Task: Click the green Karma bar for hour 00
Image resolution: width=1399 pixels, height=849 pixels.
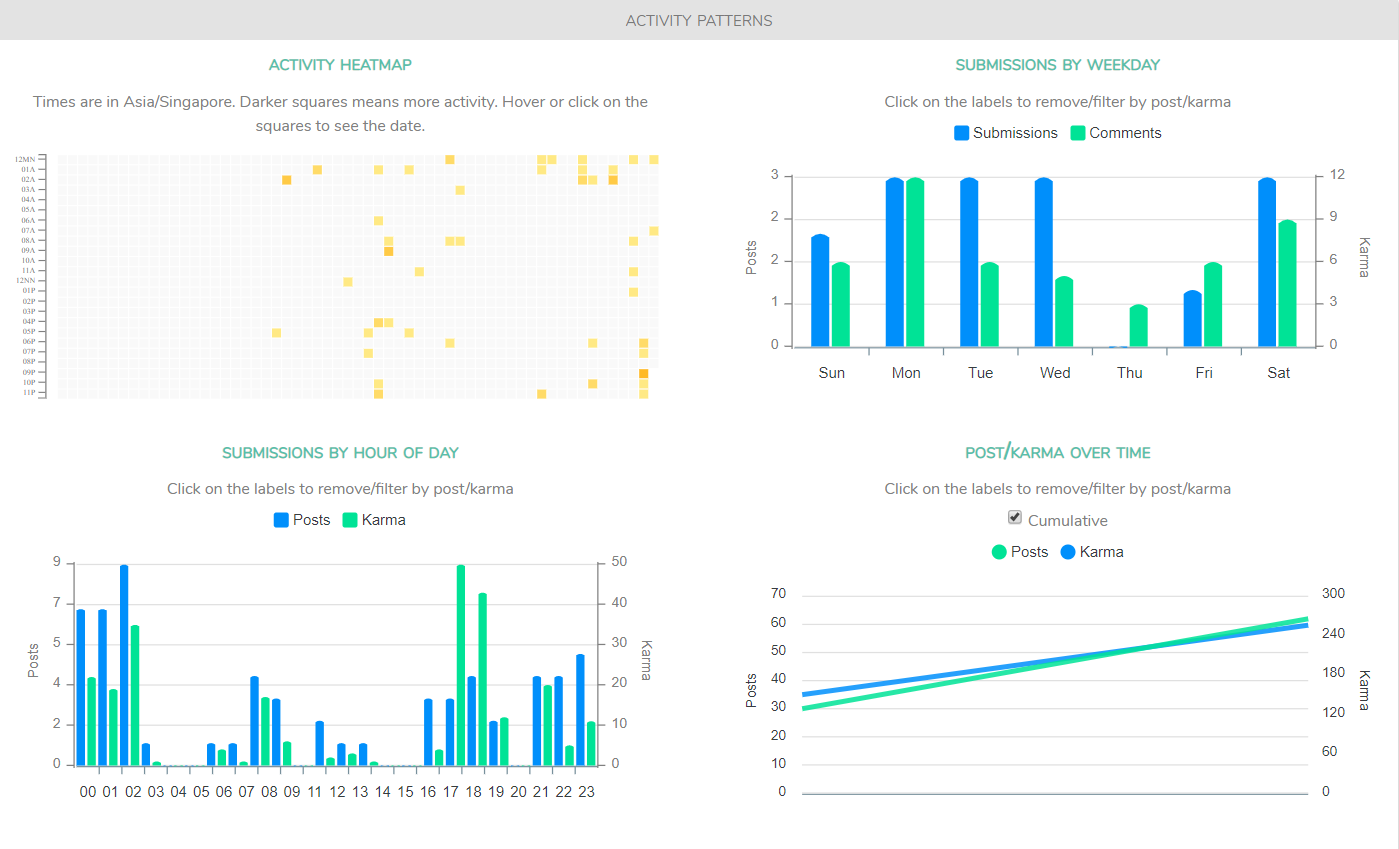Action: [x=92, y=722]
